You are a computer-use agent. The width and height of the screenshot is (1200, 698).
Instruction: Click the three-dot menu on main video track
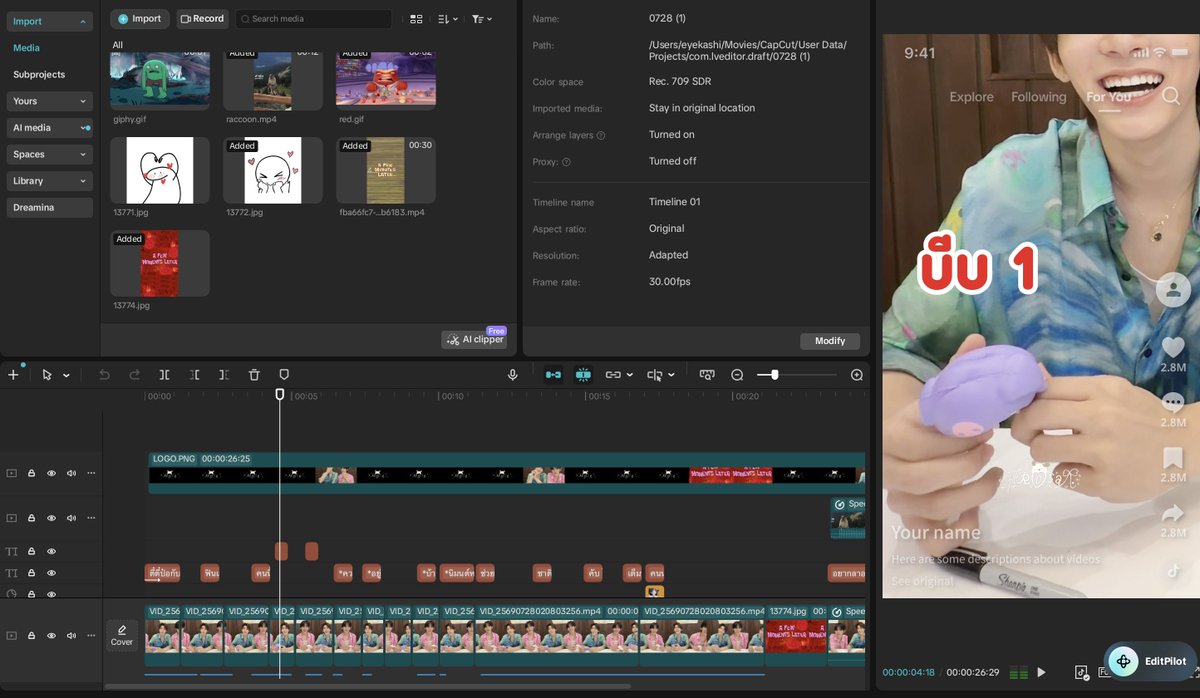click(91, 635)
